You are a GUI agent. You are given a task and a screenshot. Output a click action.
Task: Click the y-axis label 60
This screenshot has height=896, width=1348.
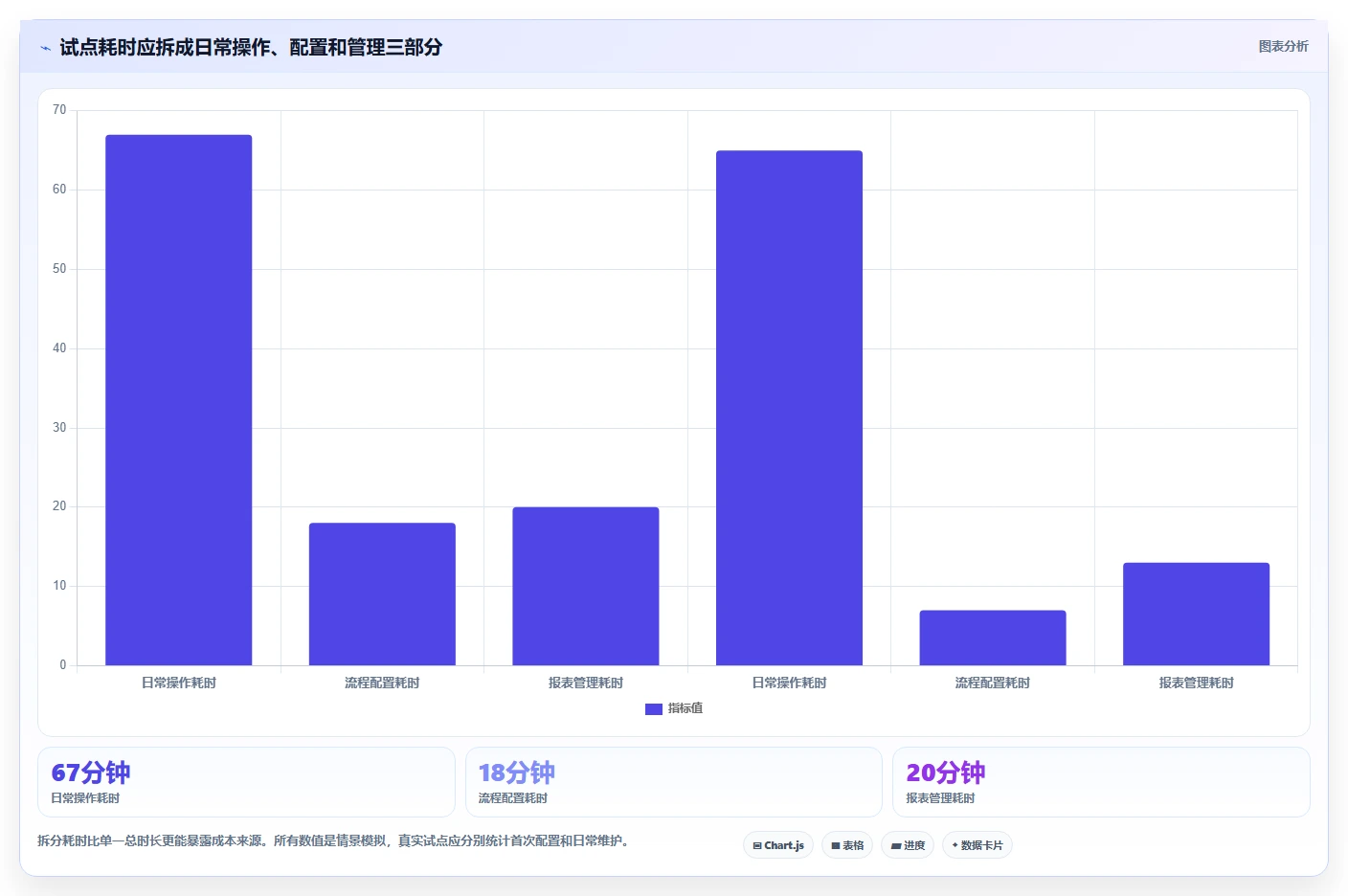click(59, 190)
